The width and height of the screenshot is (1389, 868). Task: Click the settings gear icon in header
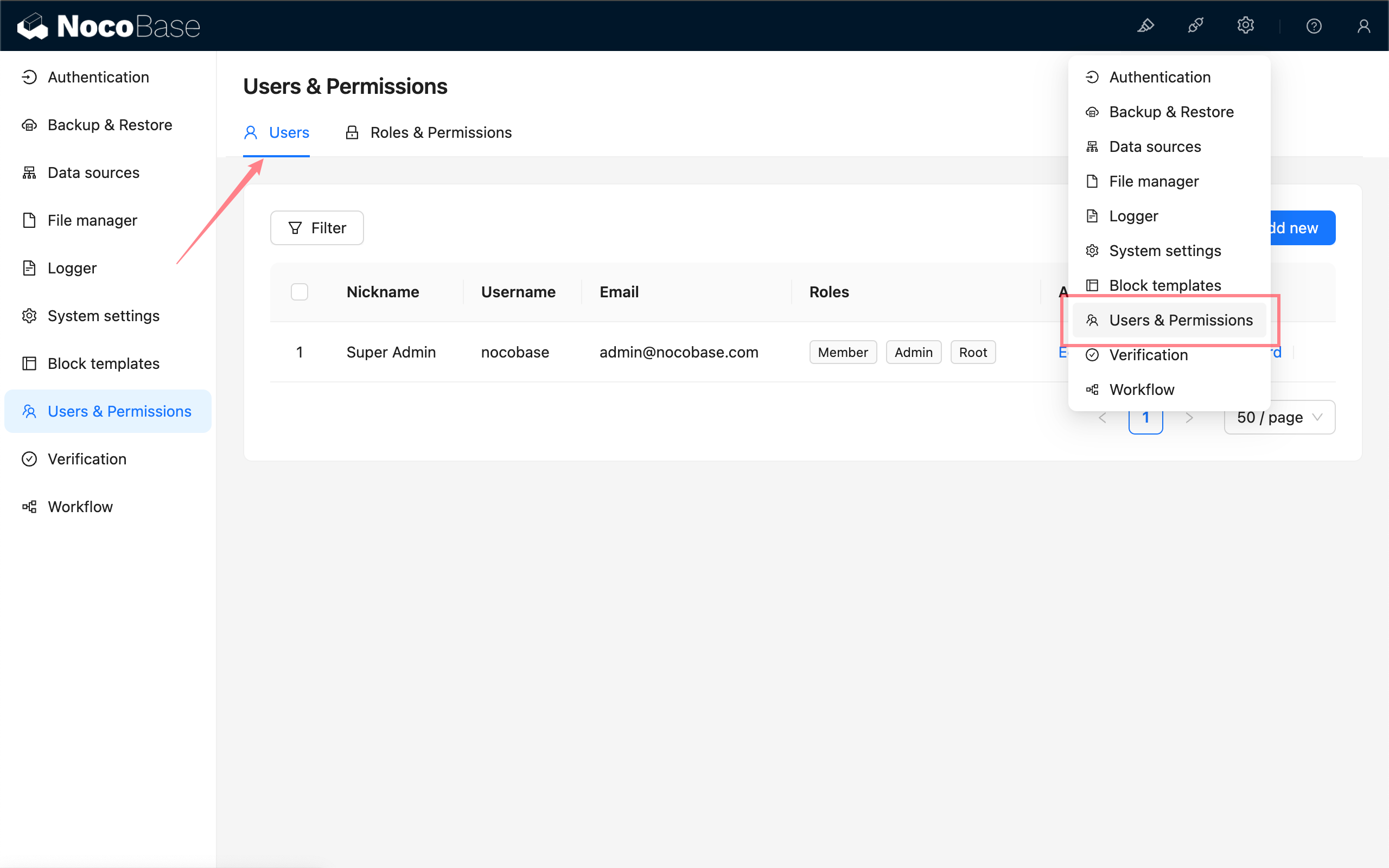1246,26
